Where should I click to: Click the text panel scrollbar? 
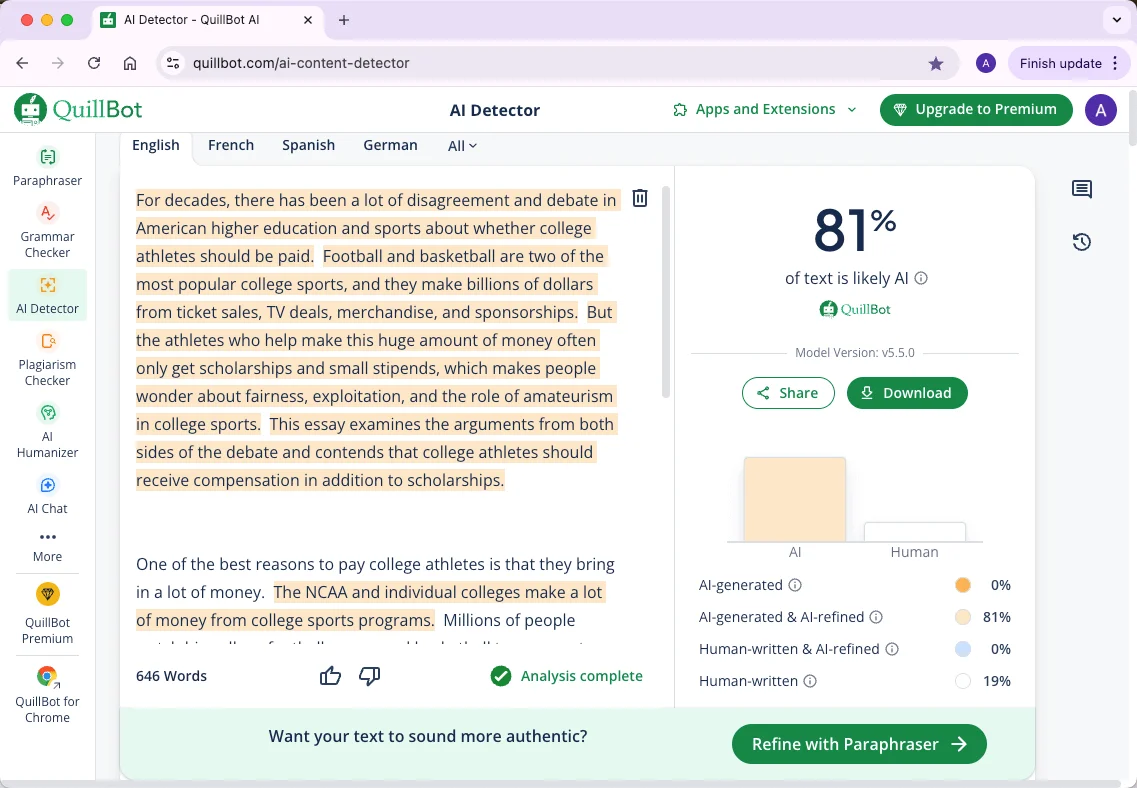click(666, 292)
